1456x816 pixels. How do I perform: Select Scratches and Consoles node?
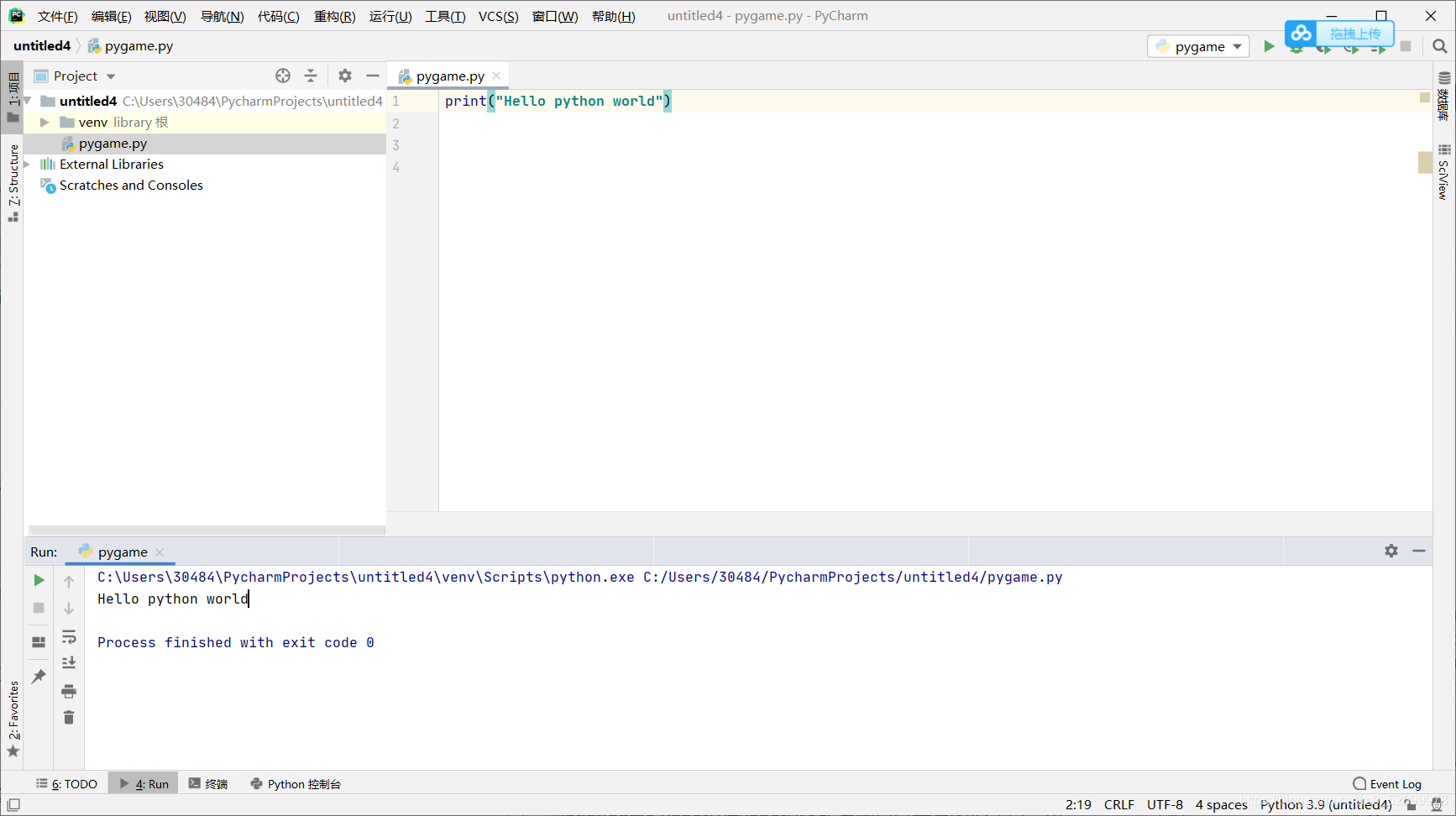click(131, 186)
